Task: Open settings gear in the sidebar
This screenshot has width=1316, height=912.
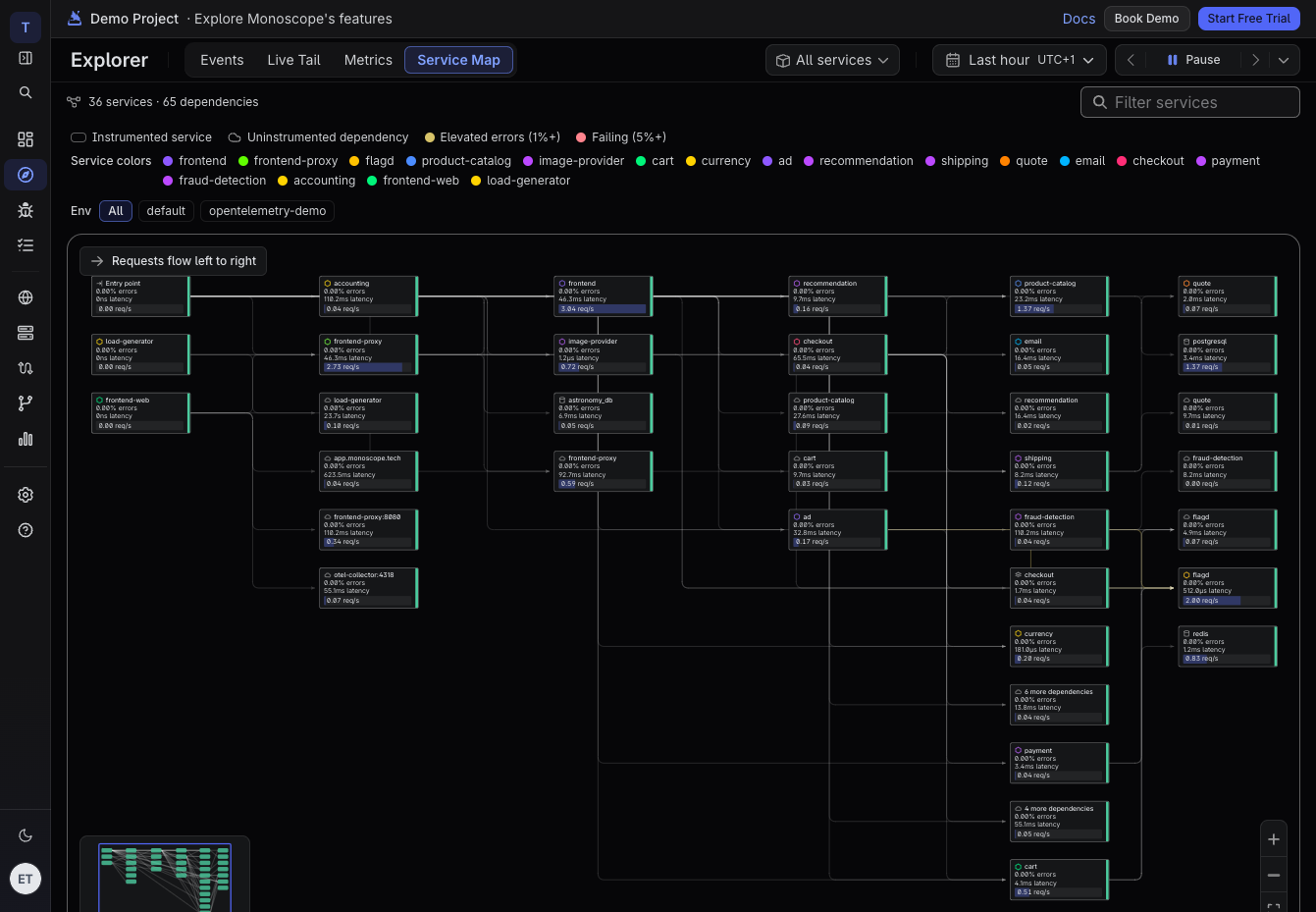Action: coord(26,495)
